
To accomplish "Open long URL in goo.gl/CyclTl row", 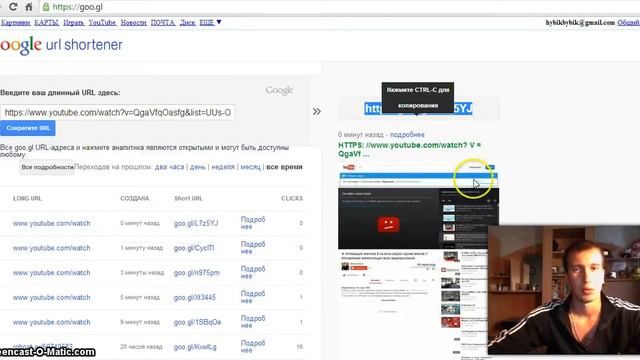I will tap(51, 248).
